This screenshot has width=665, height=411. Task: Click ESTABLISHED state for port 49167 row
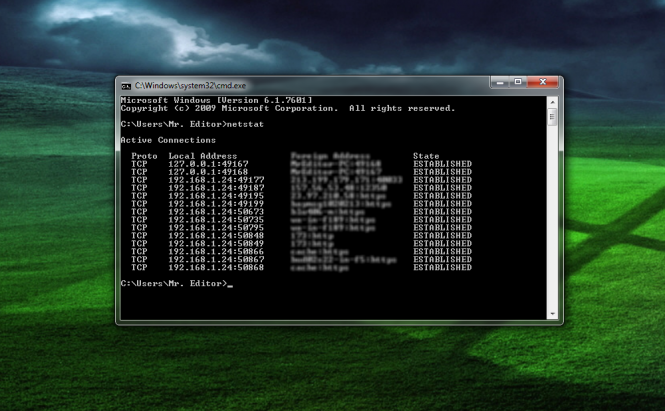(x=442, y=164)
